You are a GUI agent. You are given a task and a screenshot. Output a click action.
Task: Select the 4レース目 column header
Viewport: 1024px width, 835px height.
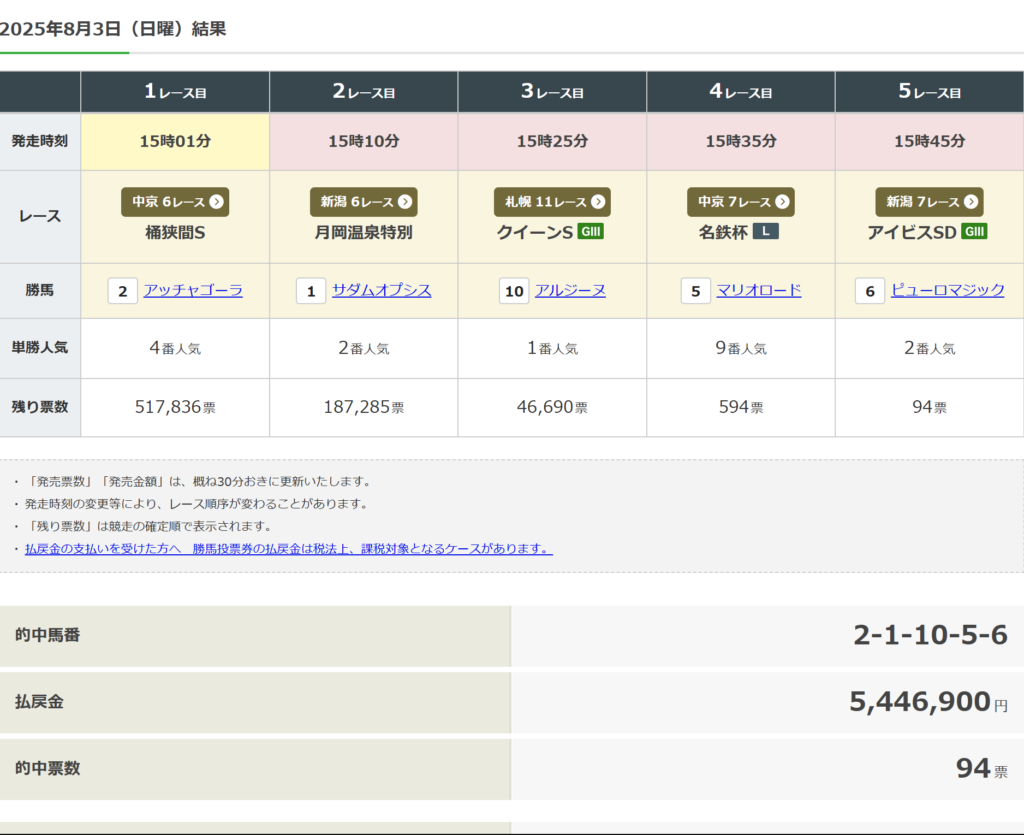[x=741, y=92]
